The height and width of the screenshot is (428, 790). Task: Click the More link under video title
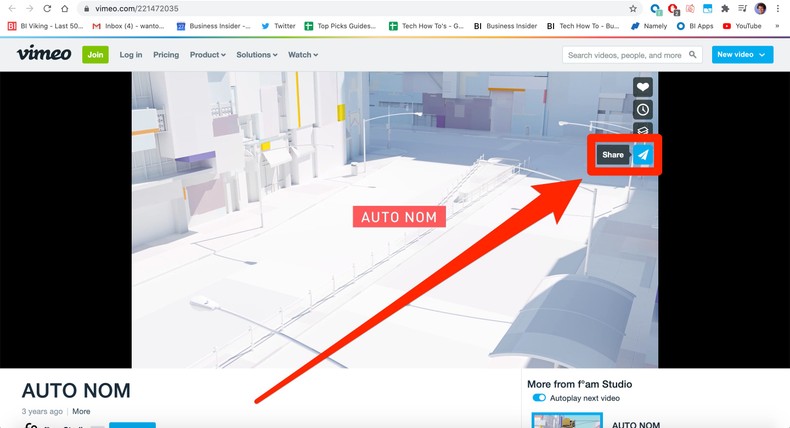pos(81,411)
